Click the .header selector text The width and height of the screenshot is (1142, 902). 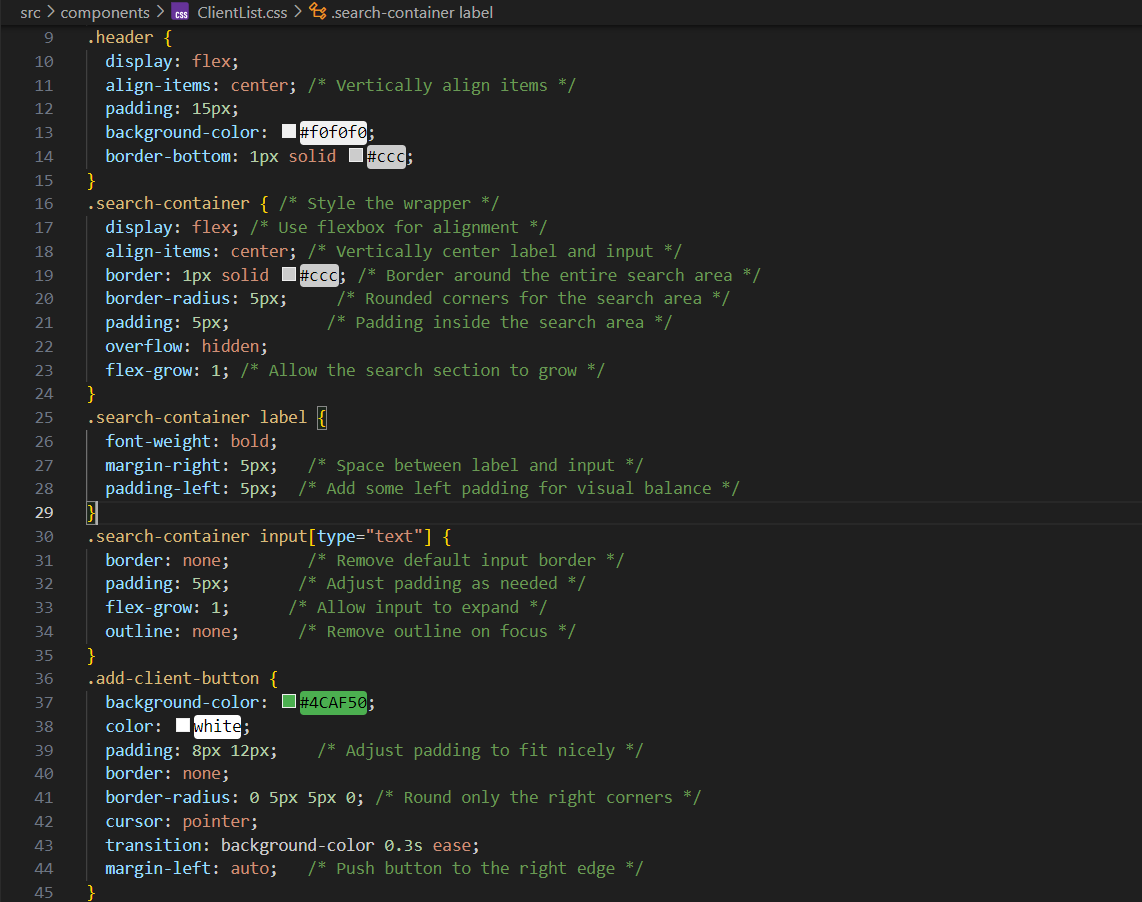point(120,38)
